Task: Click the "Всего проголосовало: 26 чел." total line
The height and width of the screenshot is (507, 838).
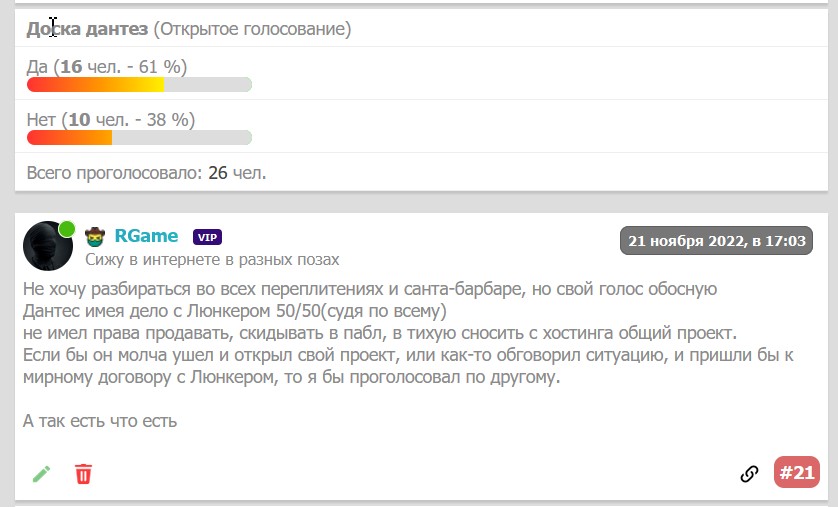Action: coord(146,173)
